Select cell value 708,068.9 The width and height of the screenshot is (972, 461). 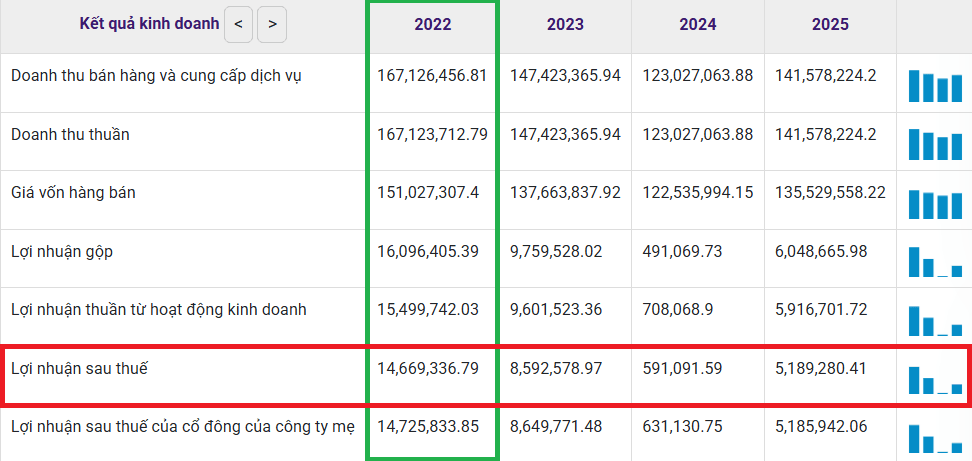pyautogui.click(x=678, y=309)
